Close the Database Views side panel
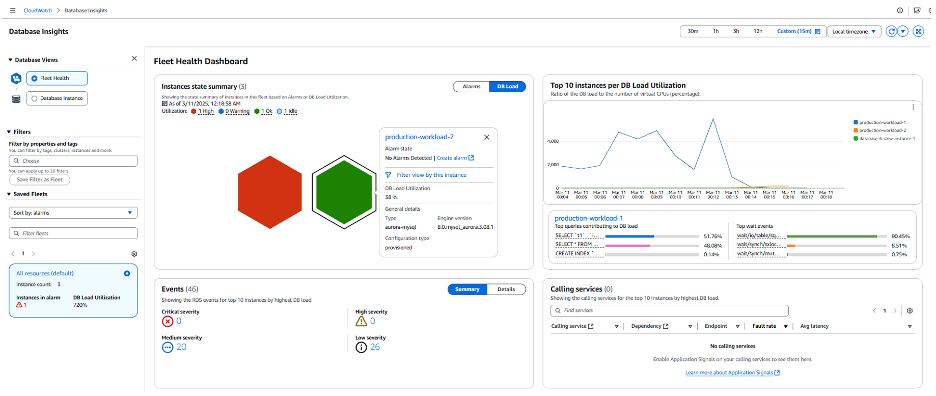Viewport: 936px width, 396px height. click(x=134, y=59)
